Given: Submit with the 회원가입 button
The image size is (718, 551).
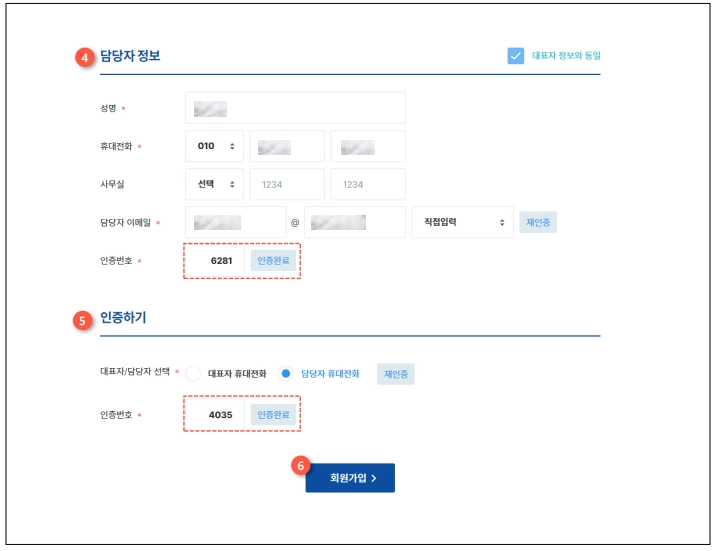Looking at the screenshot, I should [x=350, y=478].
